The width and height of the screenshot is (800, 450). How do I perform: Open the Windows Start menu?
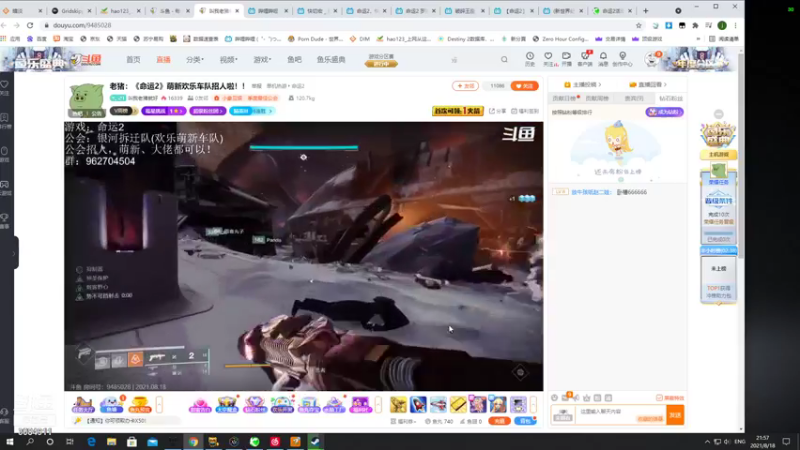coord(9,441)
